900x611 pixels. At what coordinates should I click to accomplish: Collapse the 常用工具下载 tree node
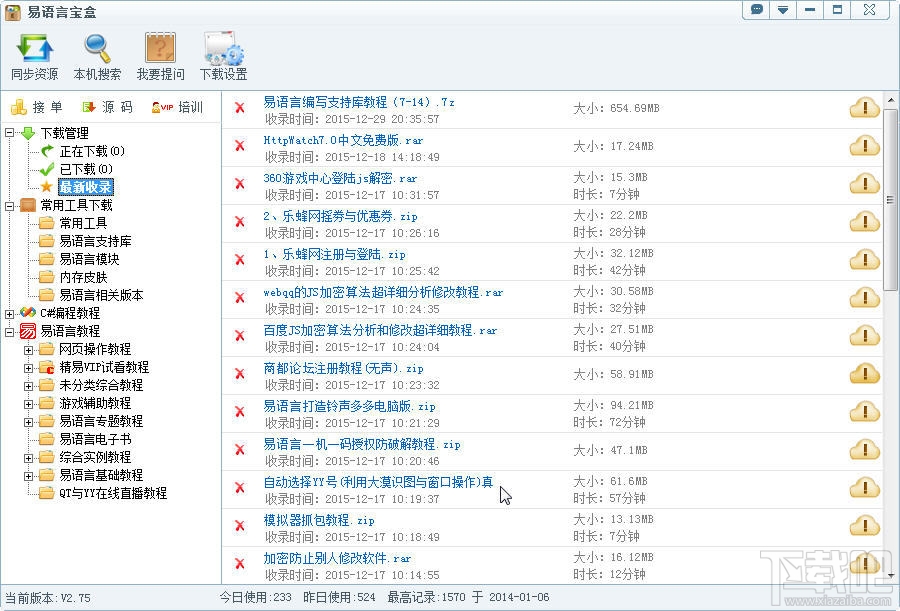[9, 206]
